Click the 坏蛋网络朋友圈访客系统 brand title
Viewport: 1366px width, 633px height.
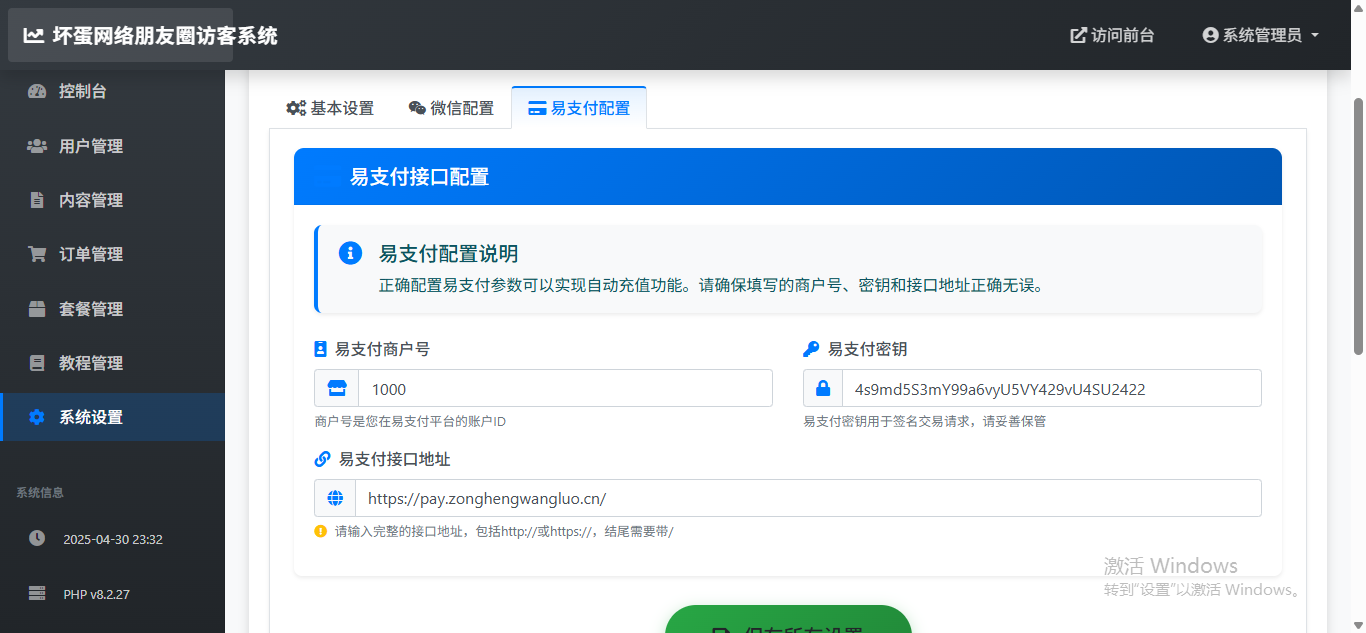pyautogui.click(x=165, y=36)
